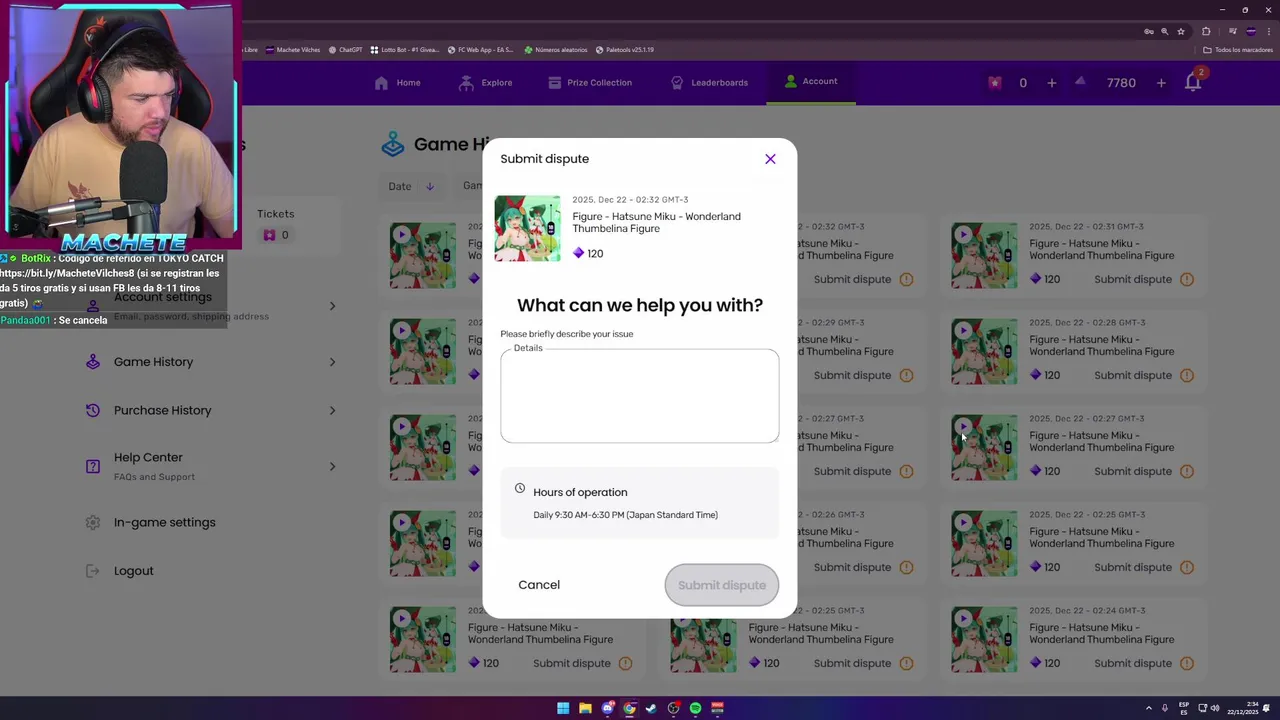Click the purple gem icon next to 120 in dialog
This screenshot has height=720, width=1280.
pyautogui.click(x=578, y=254)
